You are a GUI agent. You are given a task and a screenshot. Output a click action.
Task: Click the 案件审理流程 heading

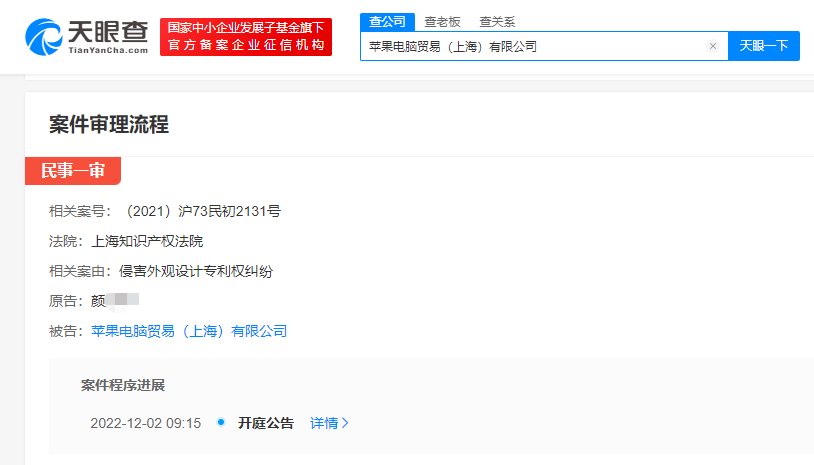coord(109,125)
